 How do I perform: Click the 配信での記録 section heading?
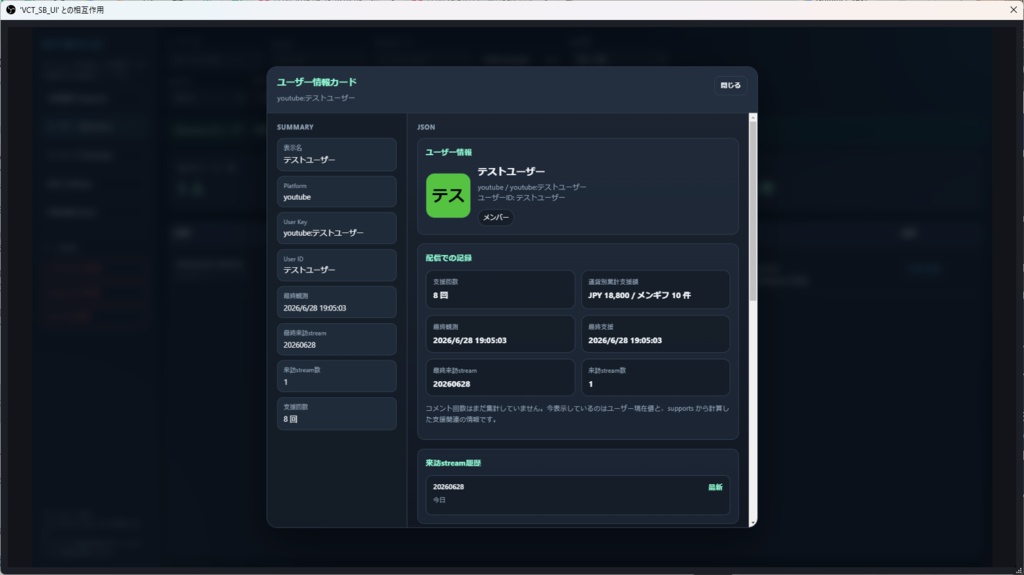tap(449, 258)
